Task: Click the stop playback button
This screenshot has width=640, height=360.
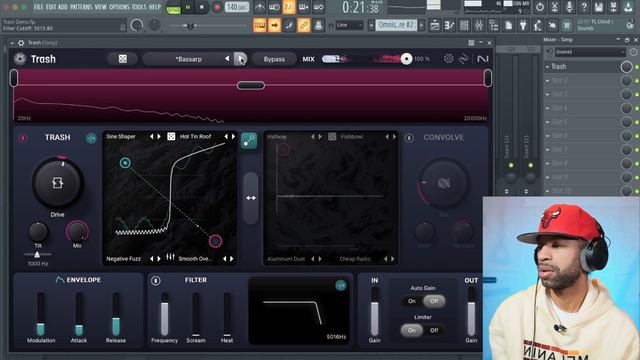Action: [x=202, y=7]
